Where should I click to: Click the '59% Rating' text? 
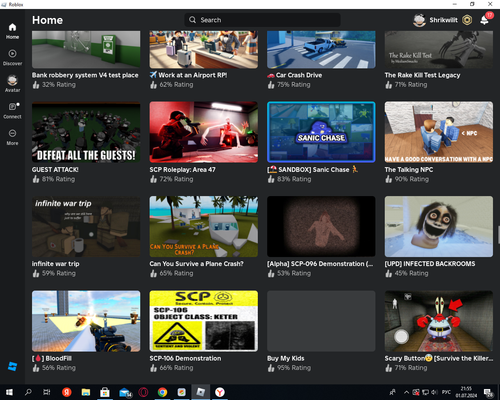pyautogui.click(x=59, y=273)
